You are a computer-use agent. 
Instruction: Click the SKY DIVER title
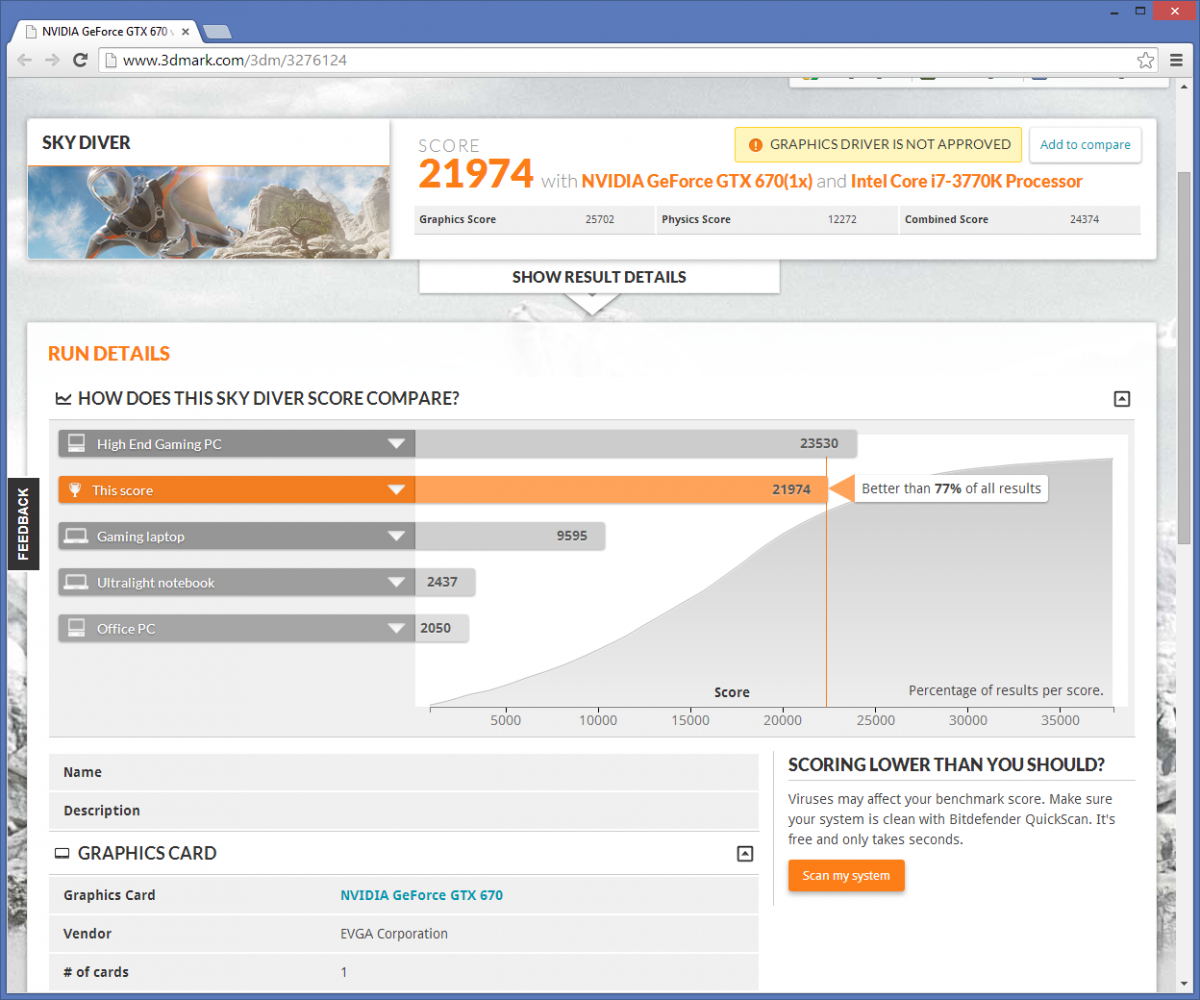pos(86,143)
